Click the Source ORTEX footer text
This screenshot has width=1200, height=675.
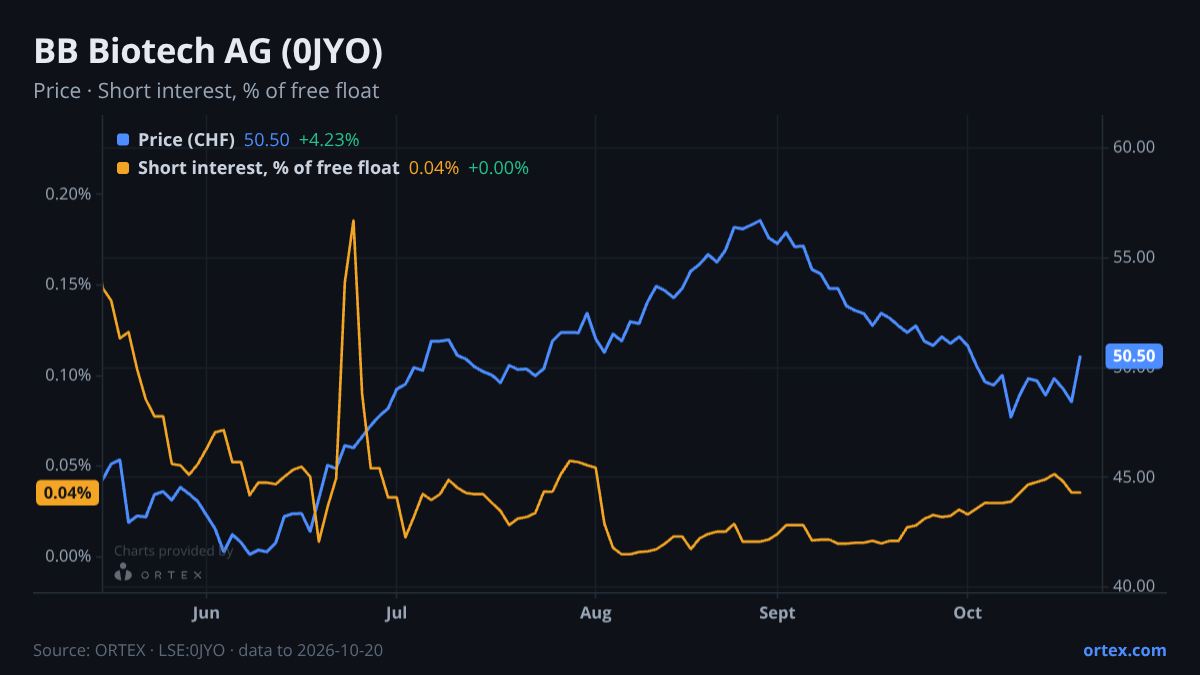pyautogui.click(x=208, y=650)
